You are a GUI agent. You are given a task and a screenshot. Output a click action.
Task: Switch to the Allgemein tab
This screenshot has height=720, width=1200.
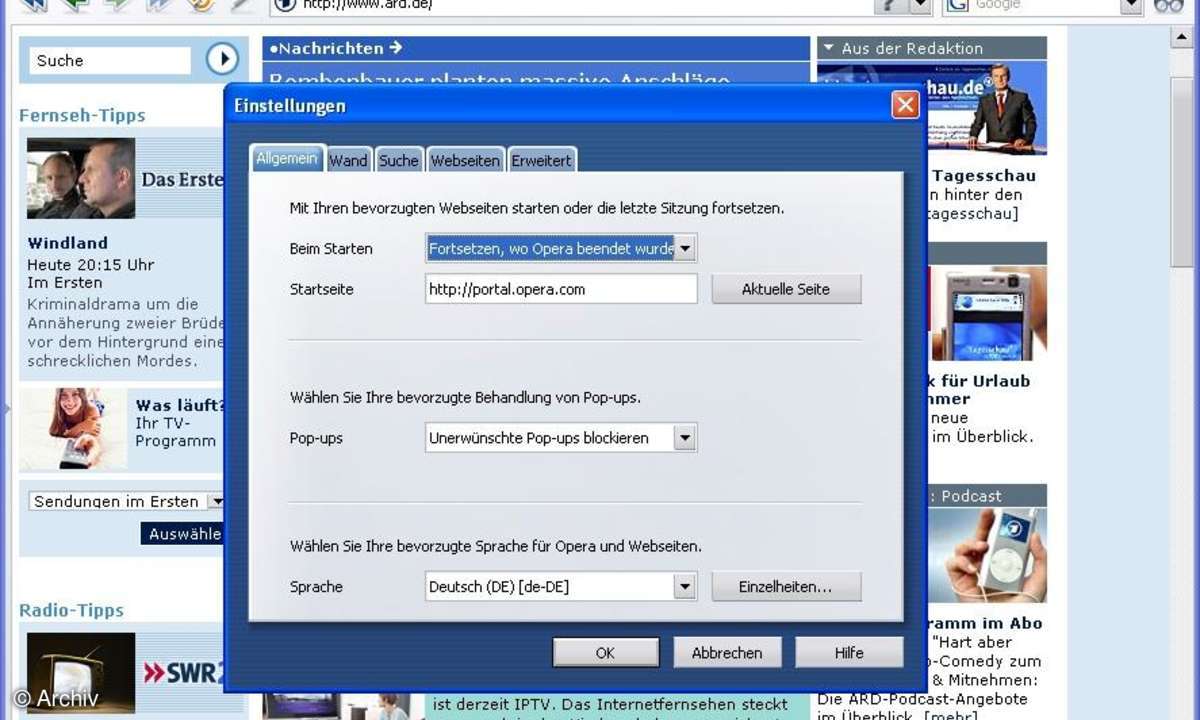[x=287, y=159]
